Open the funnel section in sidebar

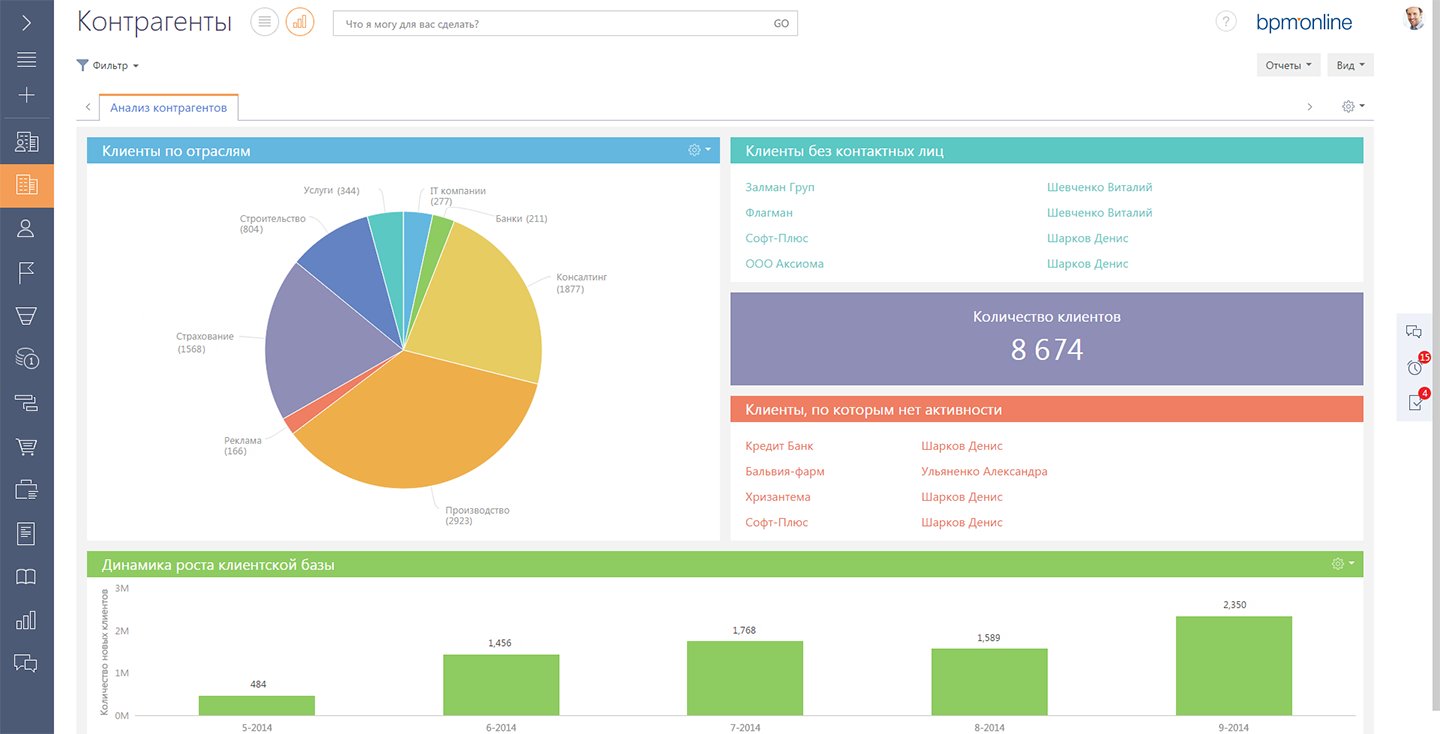coord(27,316)
